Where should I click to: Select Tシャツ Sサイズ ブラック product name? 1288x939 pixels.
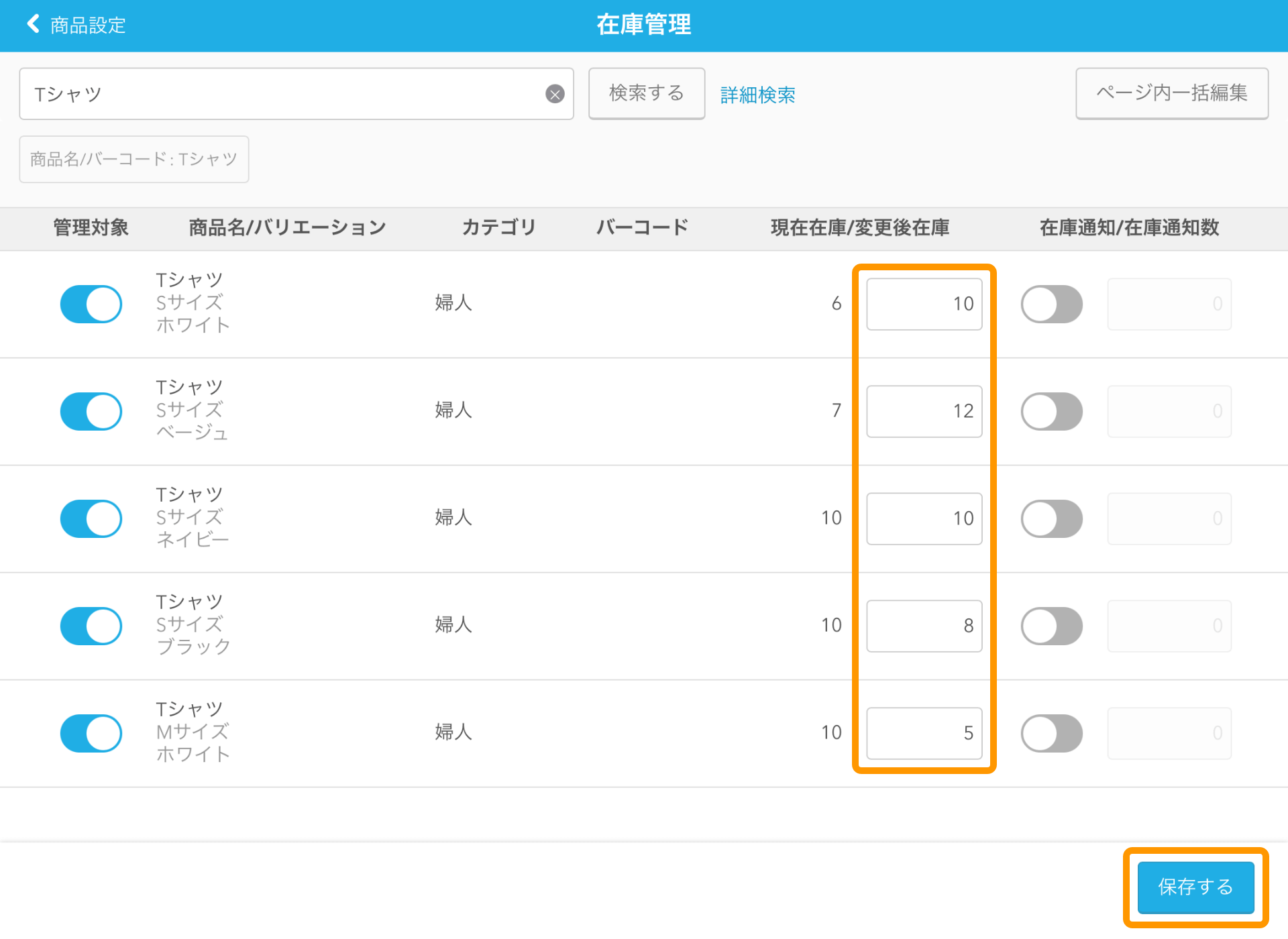193,624
